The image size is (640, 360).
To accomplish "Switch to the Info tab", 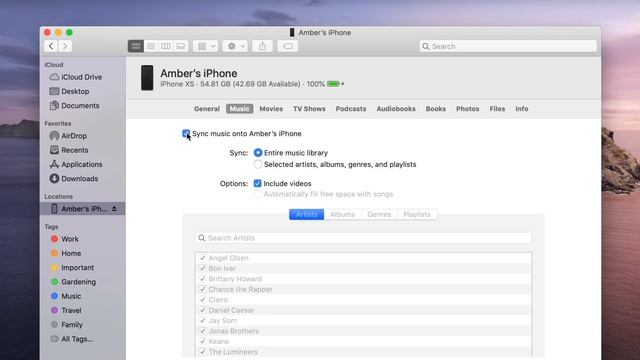I will click(x=522, y=109).
